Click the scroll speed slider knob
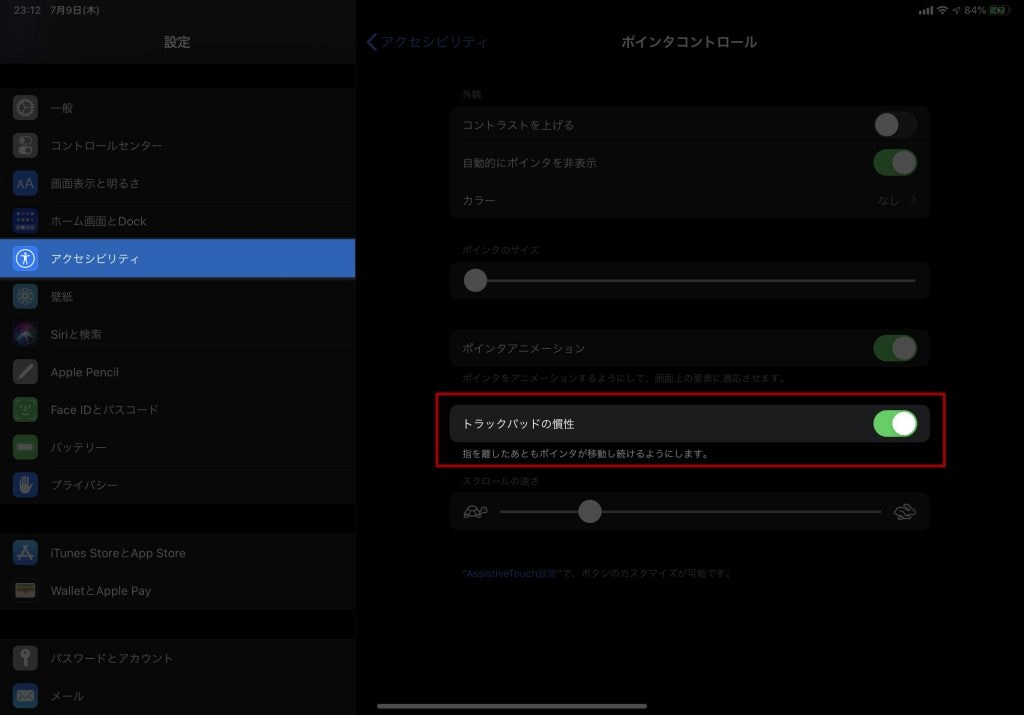This screenshot has width=1024, height=715. point(590,512)
